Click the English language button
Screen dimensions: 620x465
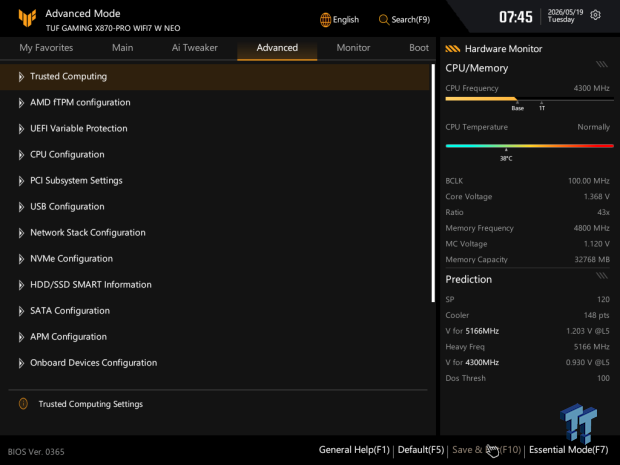340,20
